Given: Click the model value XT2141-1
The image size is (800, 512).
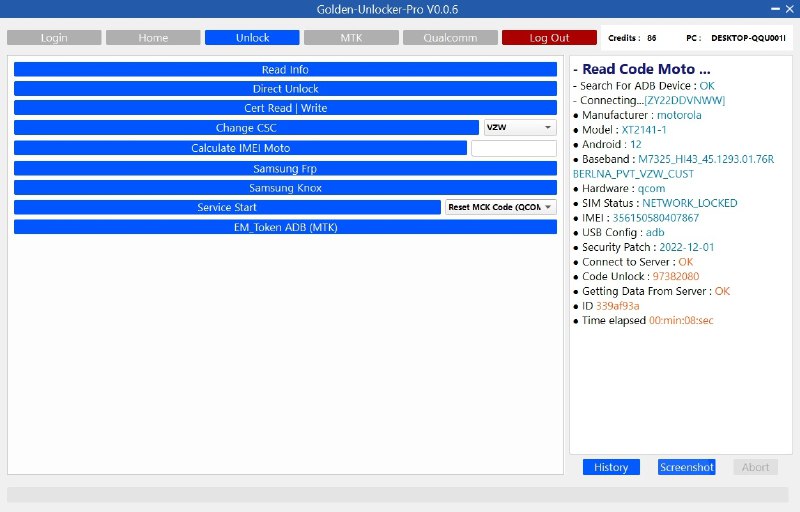Looking at the screenshot, I should coord(644,130).
